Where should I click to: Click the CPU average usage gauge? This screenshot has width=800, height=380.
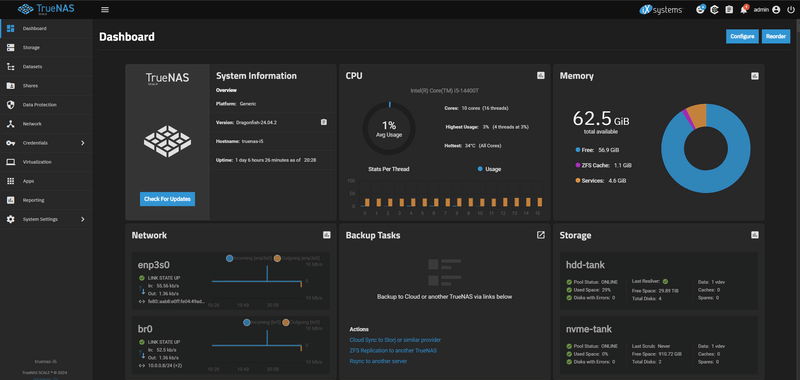coord(389,129)
